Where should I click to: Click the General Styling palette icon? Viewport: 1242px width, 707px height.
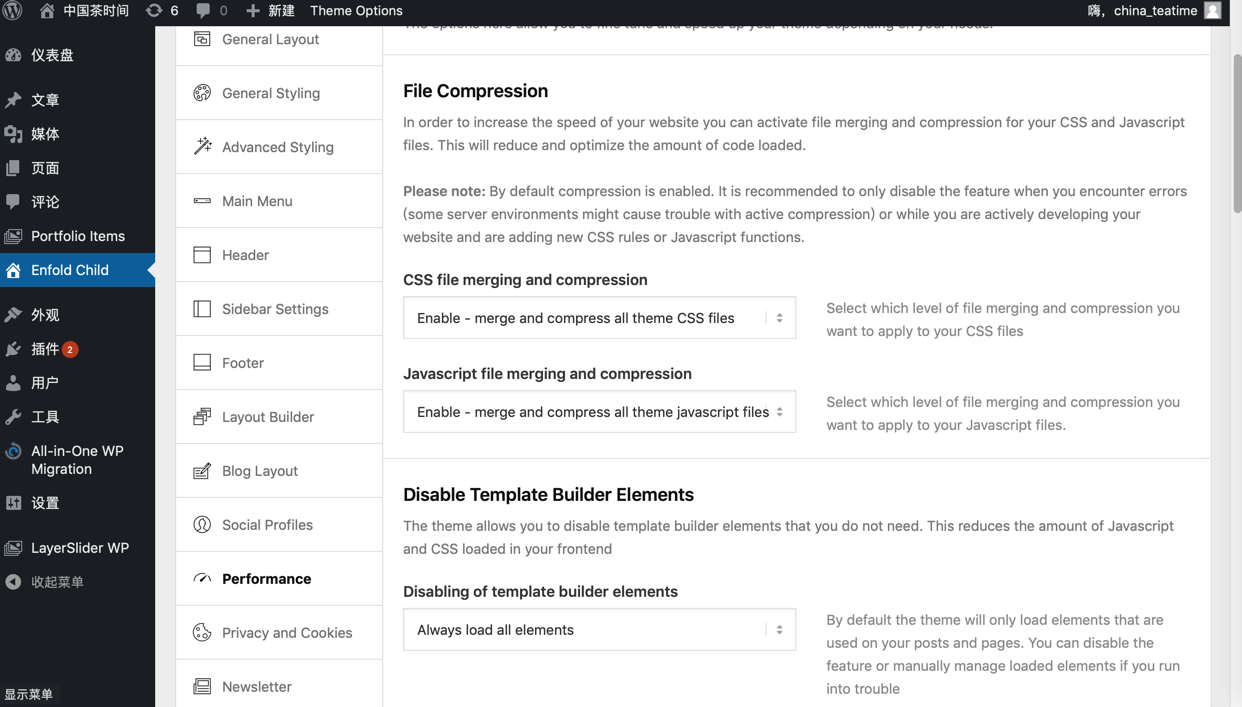(x=202, y=93)
